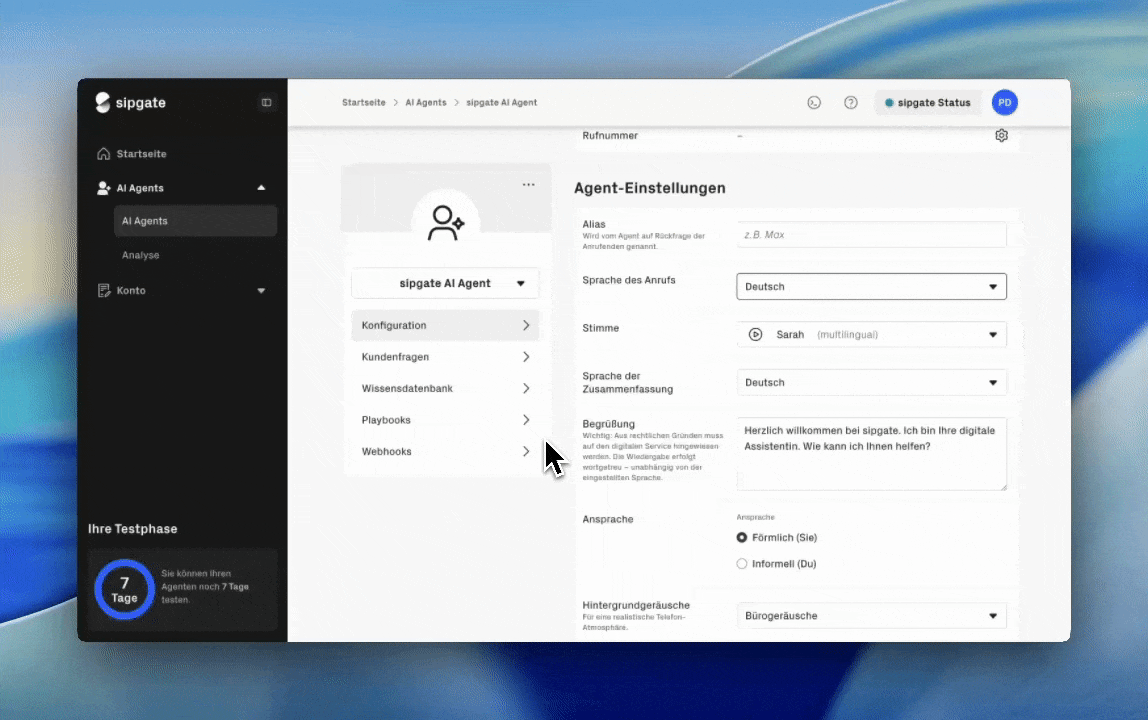
Task: Open the three-dot menu on agent card
Action: (528, 185)
